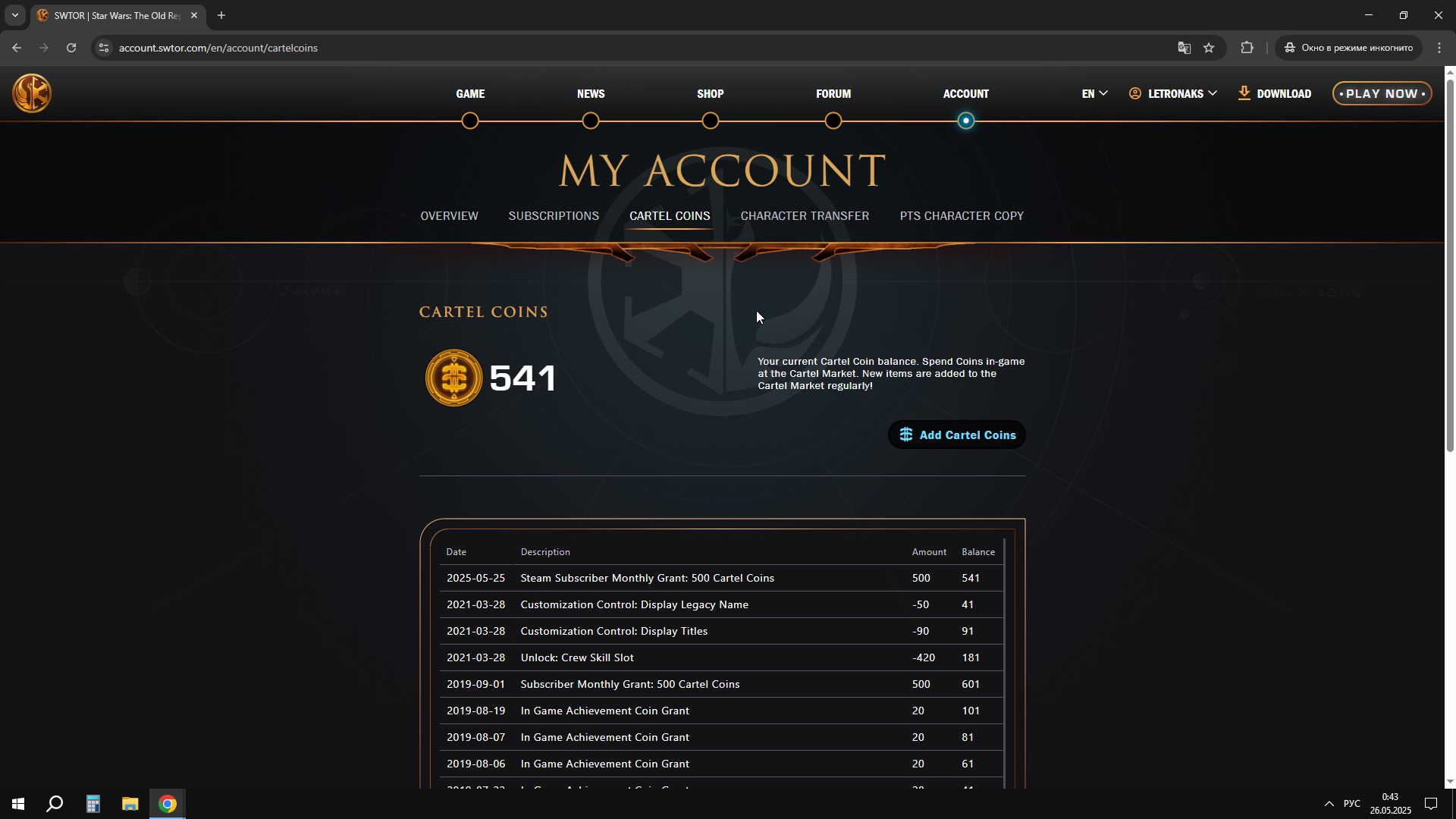The height and width of the screenshot is (819, 1456).
Task: Click the Add Cartel Coins button
Action: click(957, 435)
